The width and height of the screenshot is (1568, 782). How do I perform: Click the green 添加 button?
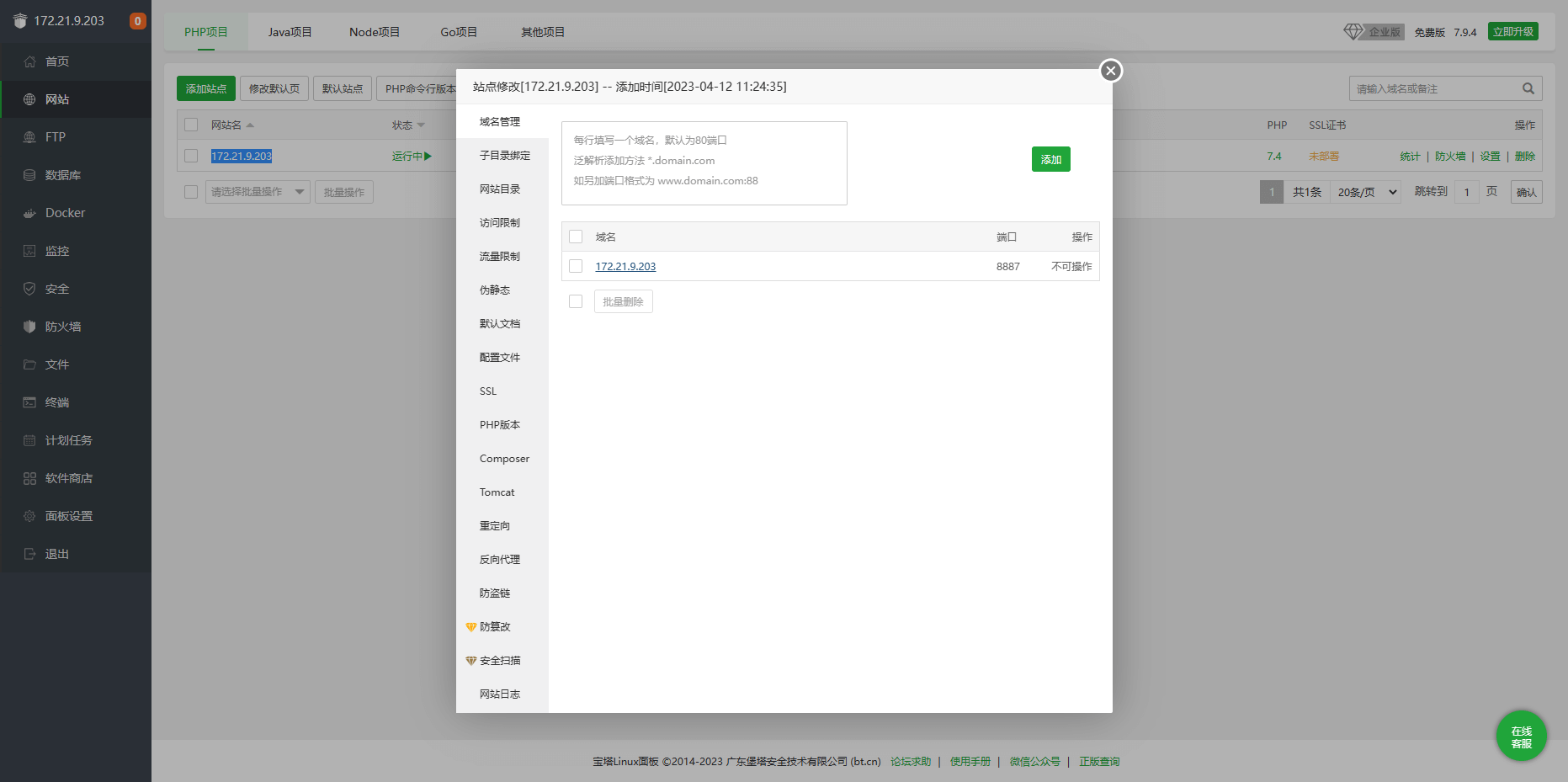coord(1050,158)
